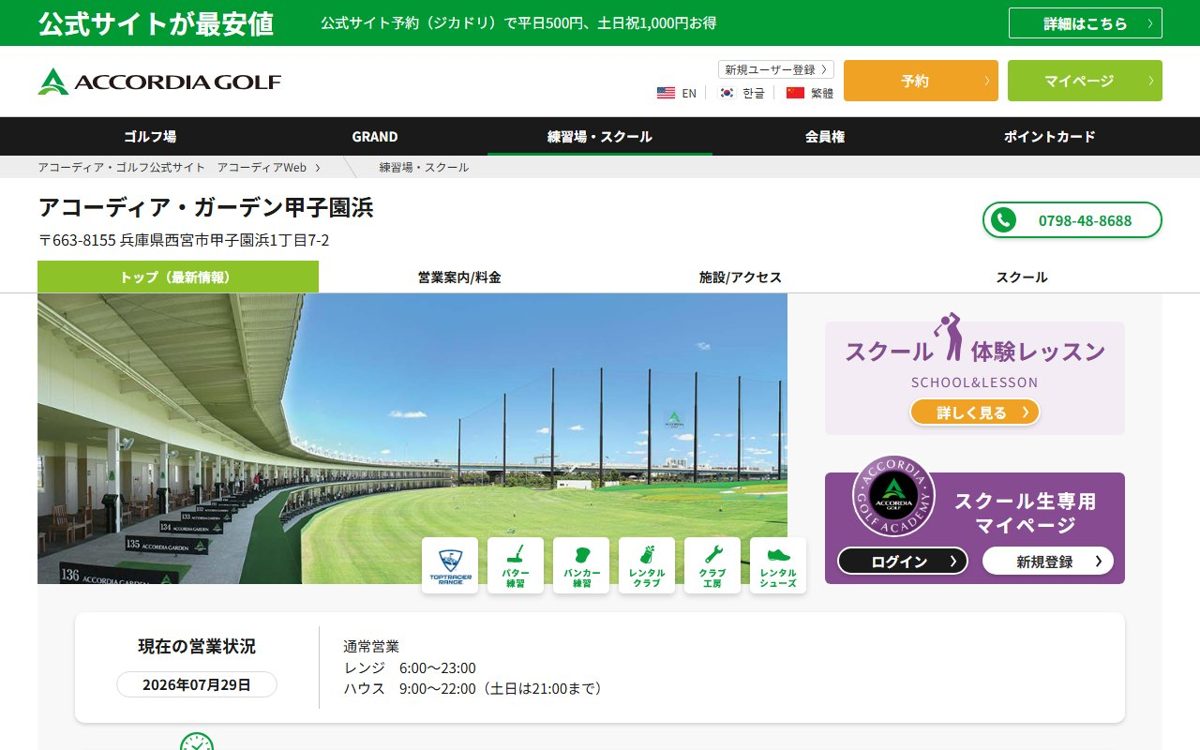Select the トップ（最新情報） tab
The width and height of the screenshot is (1200, 750).
click(178, 277)
